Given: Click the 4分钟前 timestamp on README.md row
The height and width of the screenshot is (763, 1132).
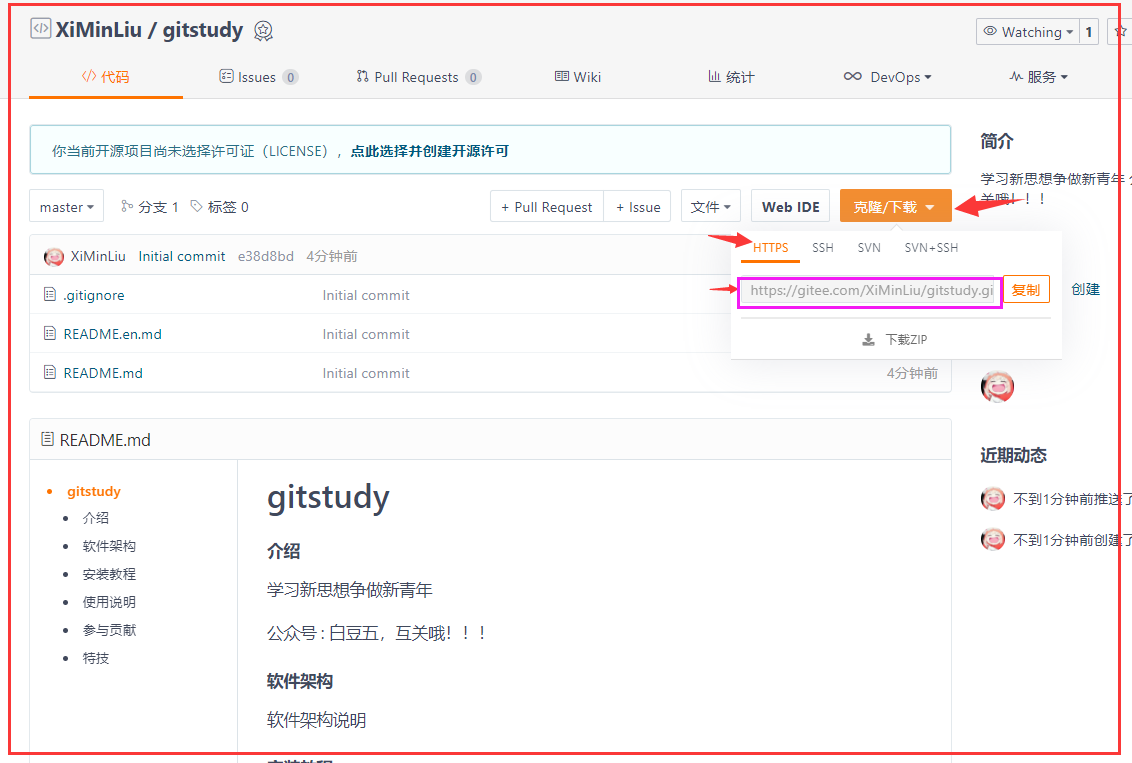Looking at the screenshot, I should pos(912,373).
